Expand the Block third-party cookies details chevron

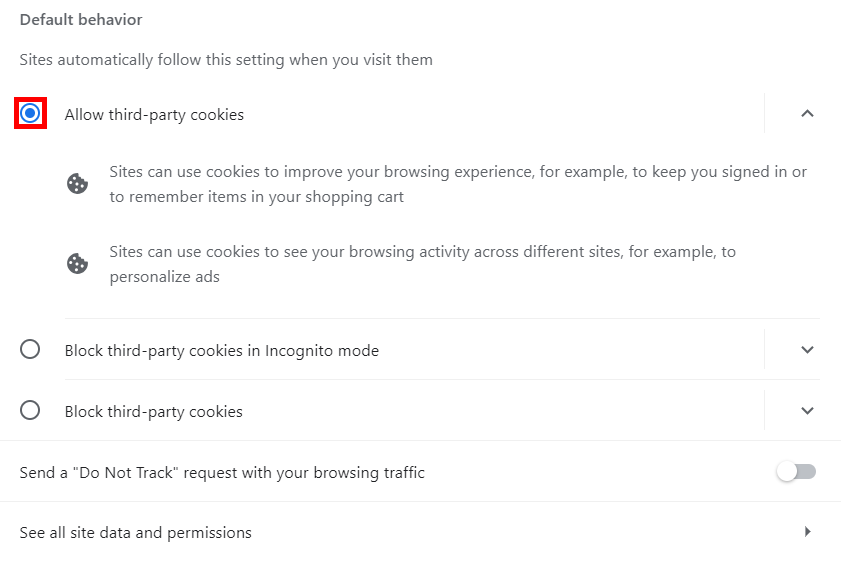(807, 411)
